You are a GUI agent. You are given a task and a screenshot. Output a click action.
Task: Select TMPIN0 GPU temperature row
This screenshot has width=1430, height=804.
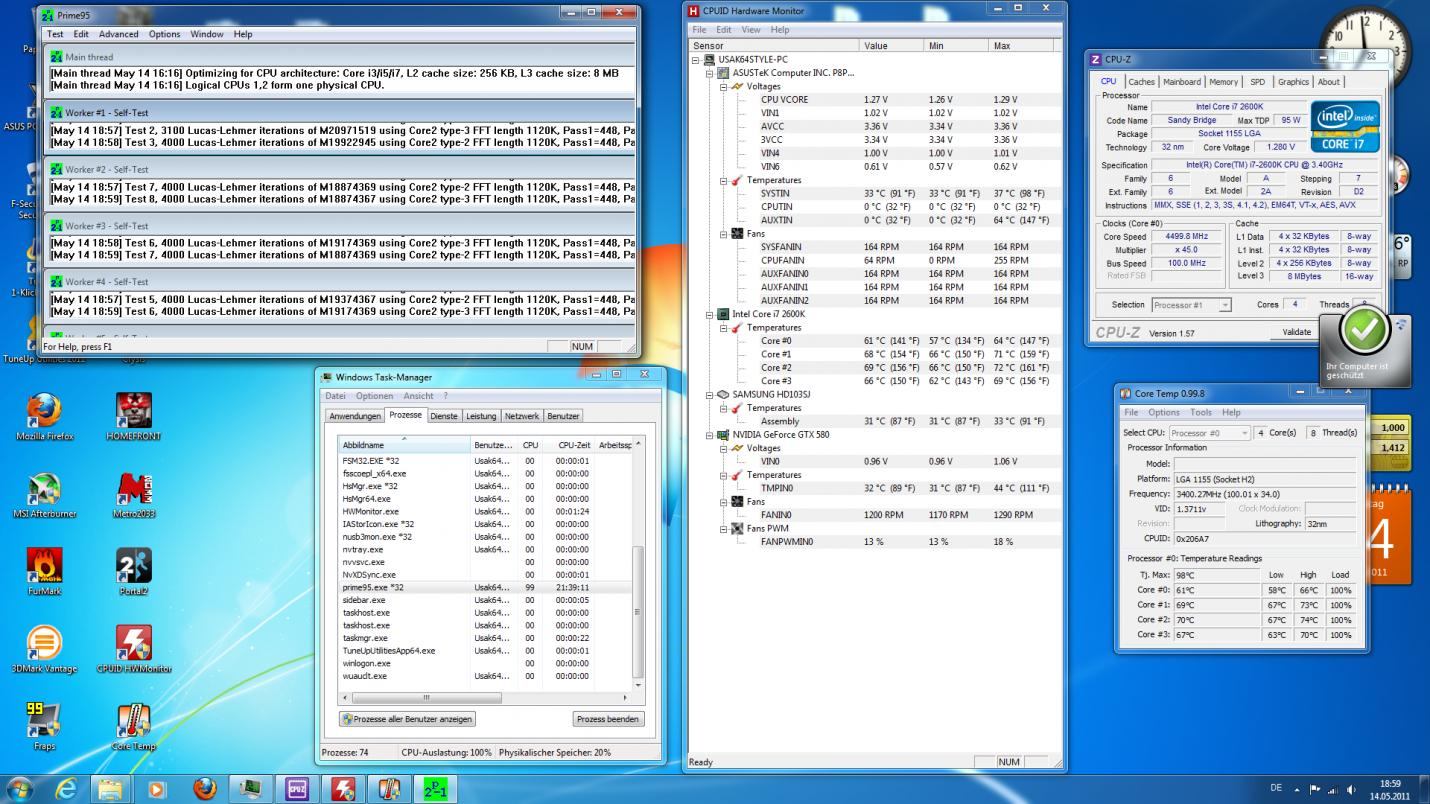click(x=874, y=488)
